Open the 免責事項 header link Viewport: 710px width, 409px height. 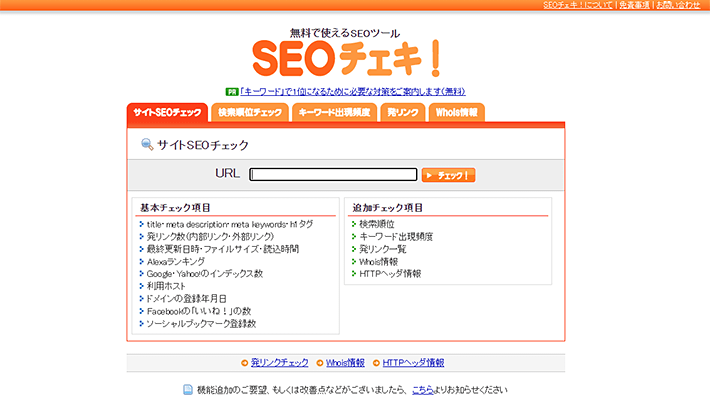point(634,5)
